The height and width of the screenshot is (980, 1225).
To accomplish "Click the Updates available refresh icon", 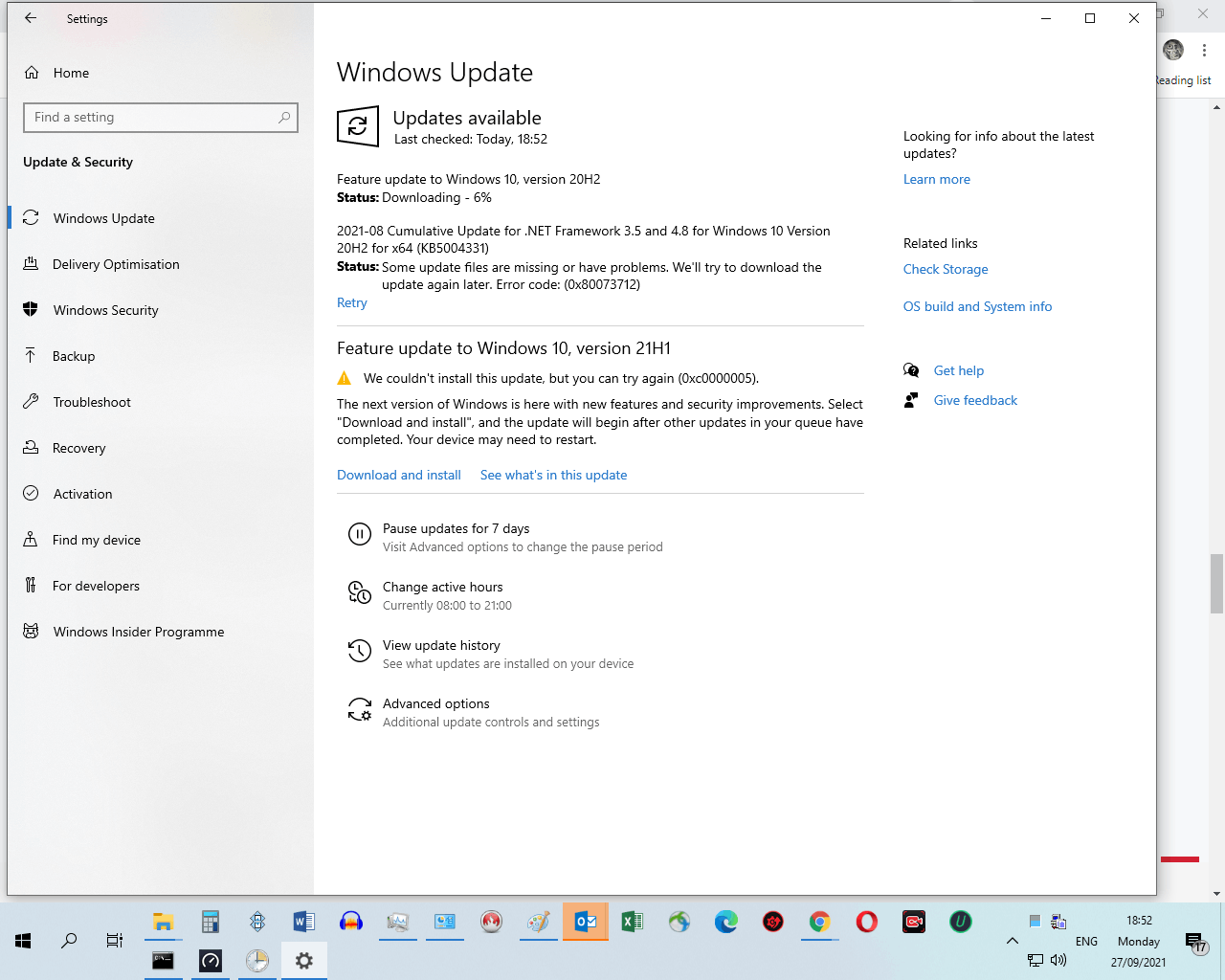I will coord(358,126).
